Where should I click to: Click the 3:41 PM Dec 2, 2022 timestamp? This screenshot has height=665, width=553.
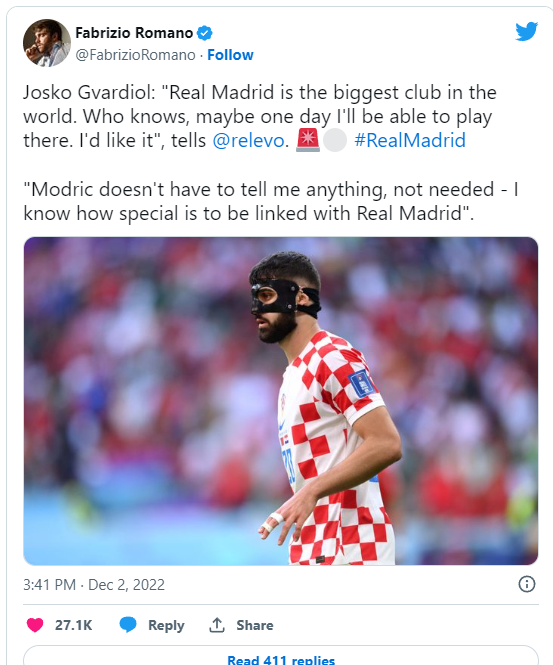(x=94, y=585)
